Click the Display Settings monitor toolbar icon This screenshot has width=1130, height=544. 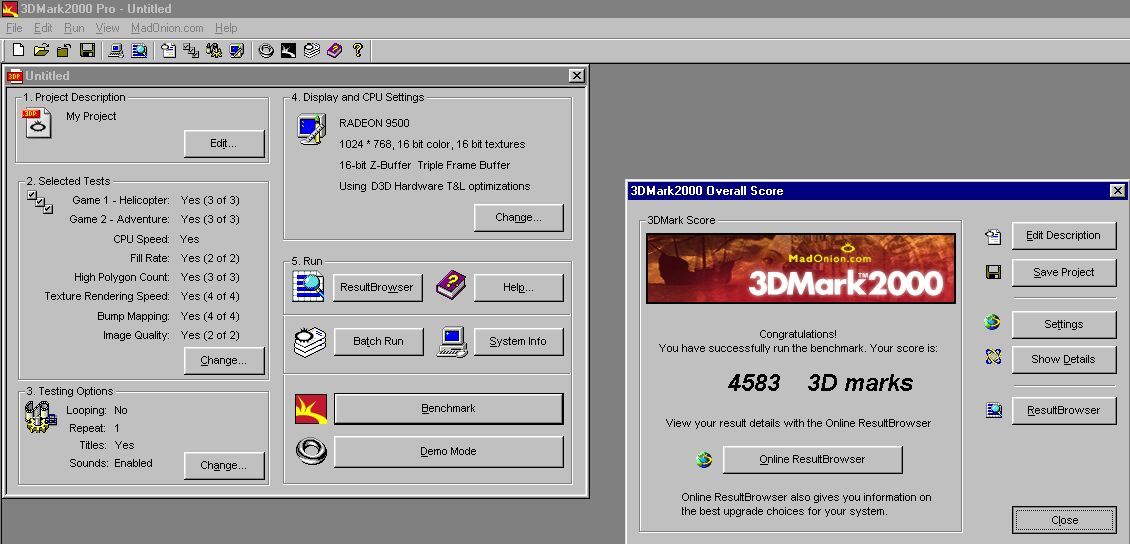coord(237,50)
